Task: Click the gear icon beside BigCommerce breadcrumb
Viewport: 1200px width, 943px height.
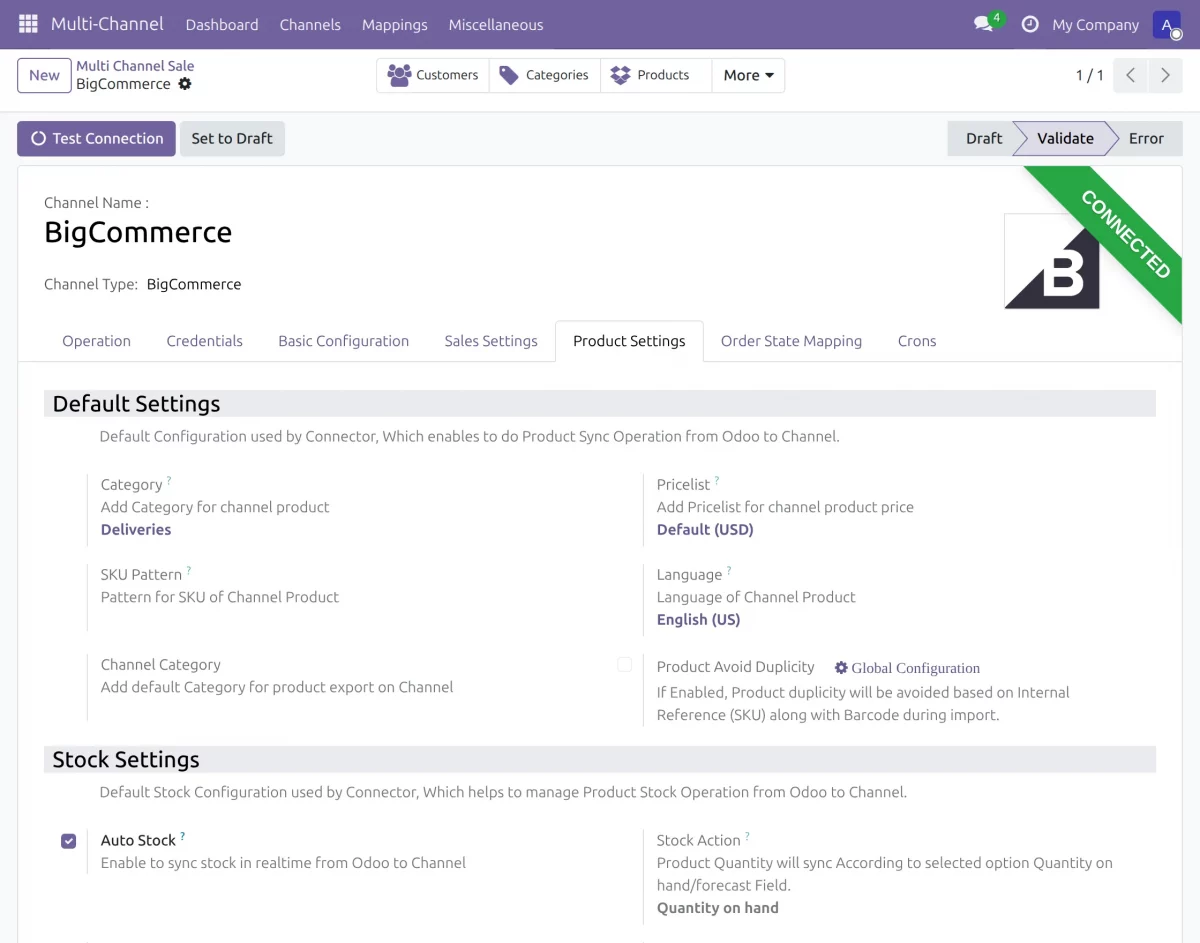Action: (x=185, y=84)
